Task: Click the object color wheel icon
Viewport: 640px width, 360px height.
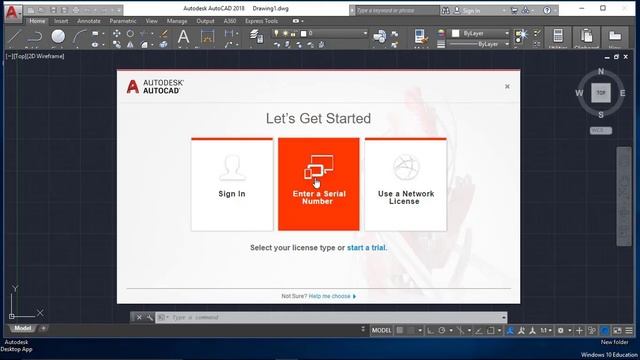Action: (x=441, y=33)
